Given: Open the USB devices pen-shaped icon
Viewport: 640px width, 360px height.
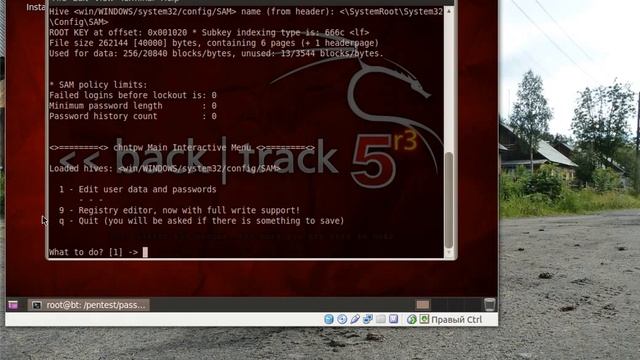Looking at the screenshot, I should coord(355,319).
